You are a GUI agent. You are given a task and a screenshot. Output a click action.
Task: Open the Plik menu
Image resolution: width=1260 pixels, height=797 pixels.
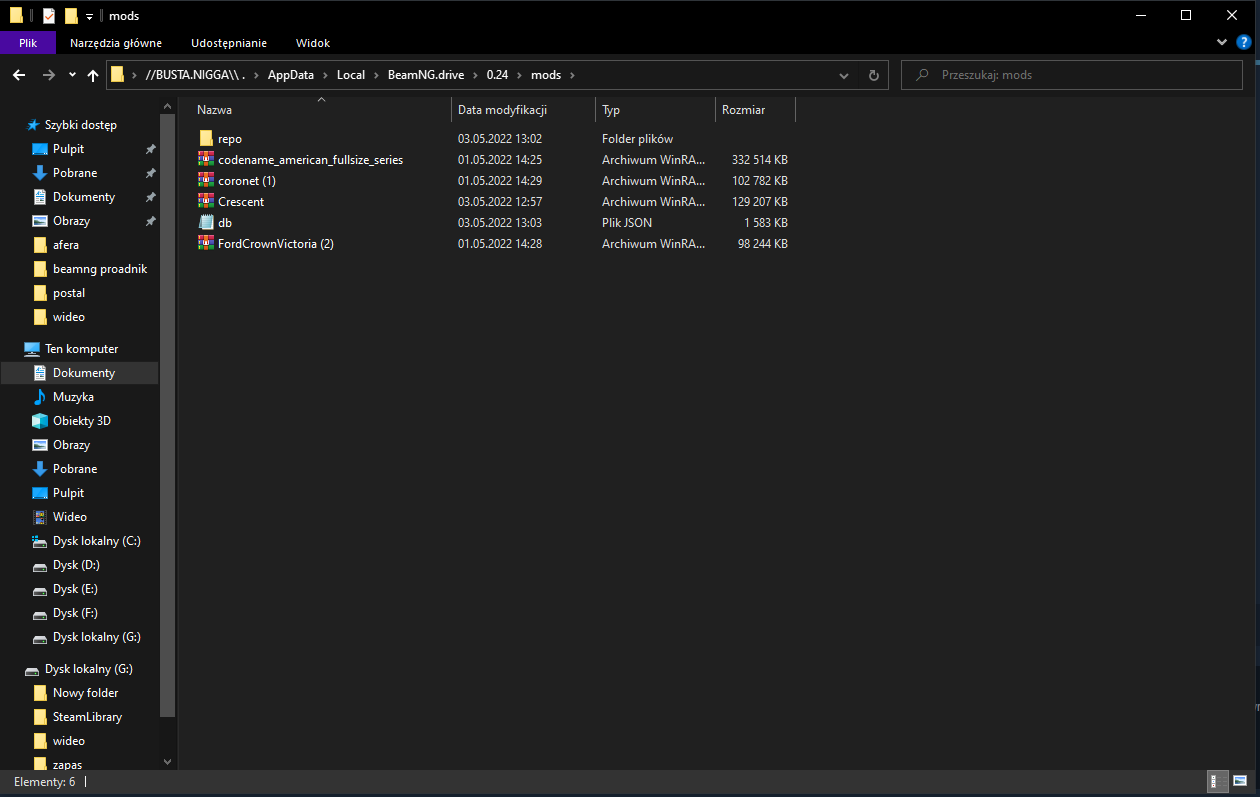[x=28, y=43]
